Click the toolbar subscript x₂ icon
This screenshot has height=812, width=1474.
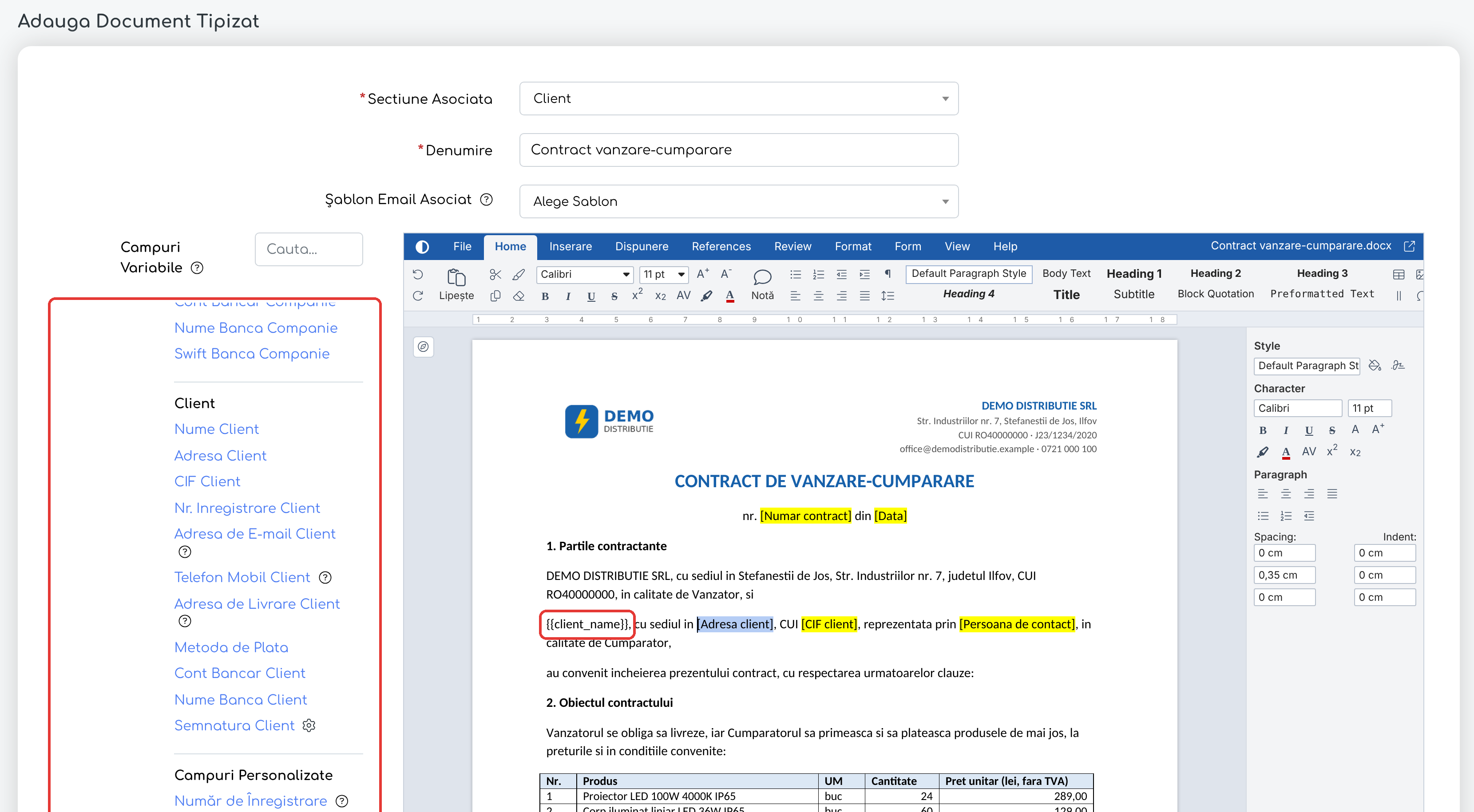coord(660,296)
